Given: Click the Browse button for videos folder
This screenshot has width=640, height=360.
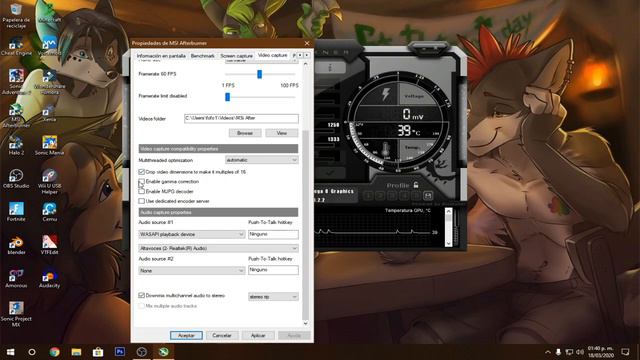Looking at the screenshot, I should pos(245,133).
